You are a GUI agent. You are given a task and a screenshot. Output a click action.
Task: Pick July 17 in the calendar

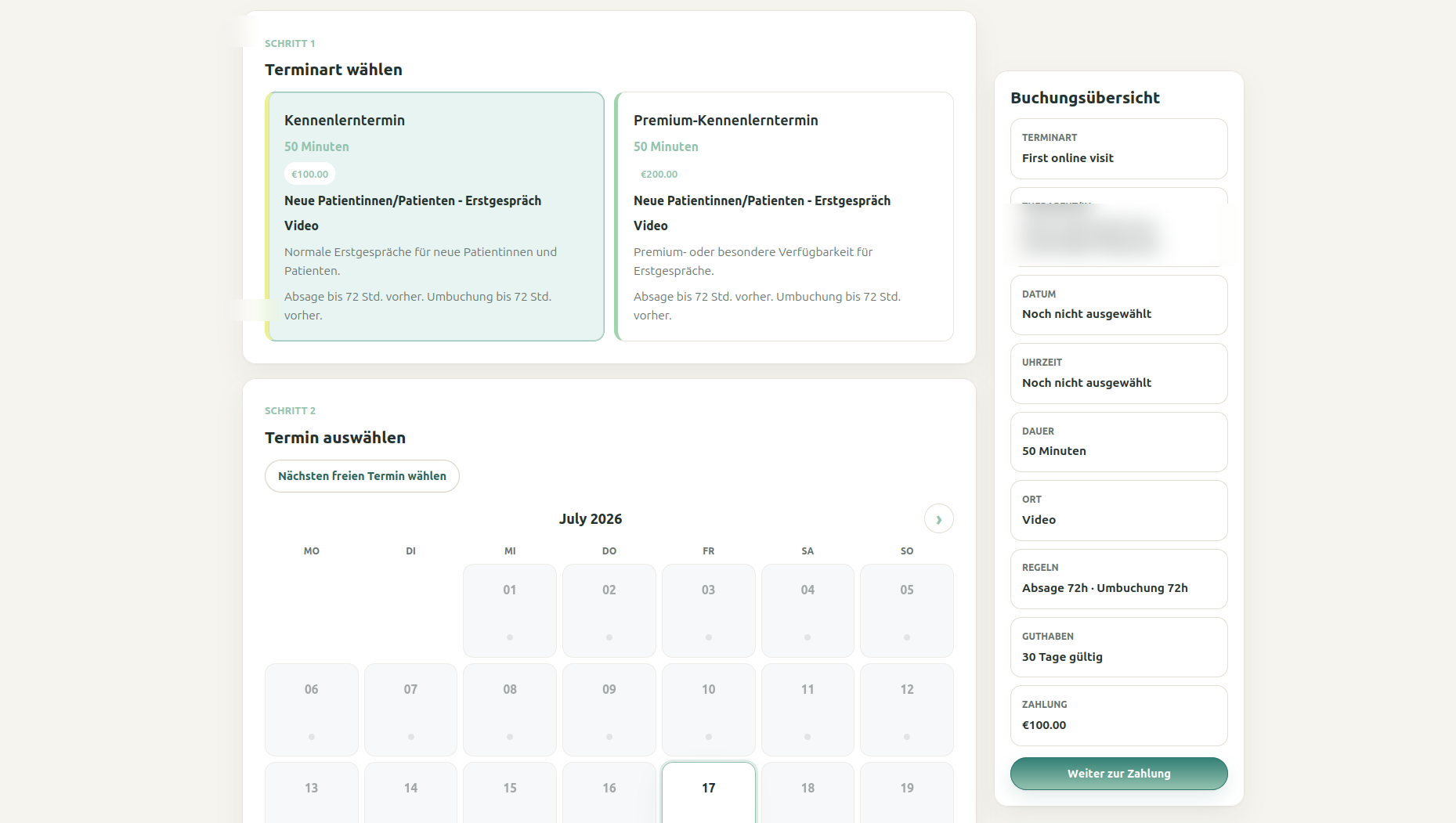click(x=708, y=792)
